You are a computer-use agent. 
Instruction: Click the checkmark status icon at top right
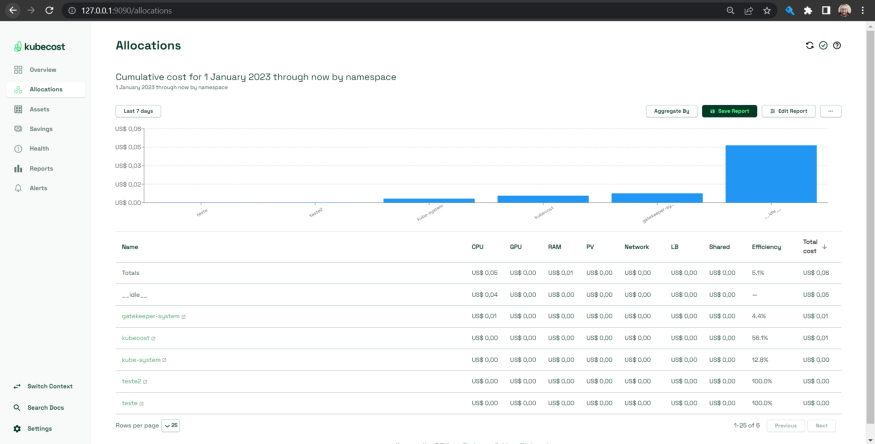(x=823, y=45)
